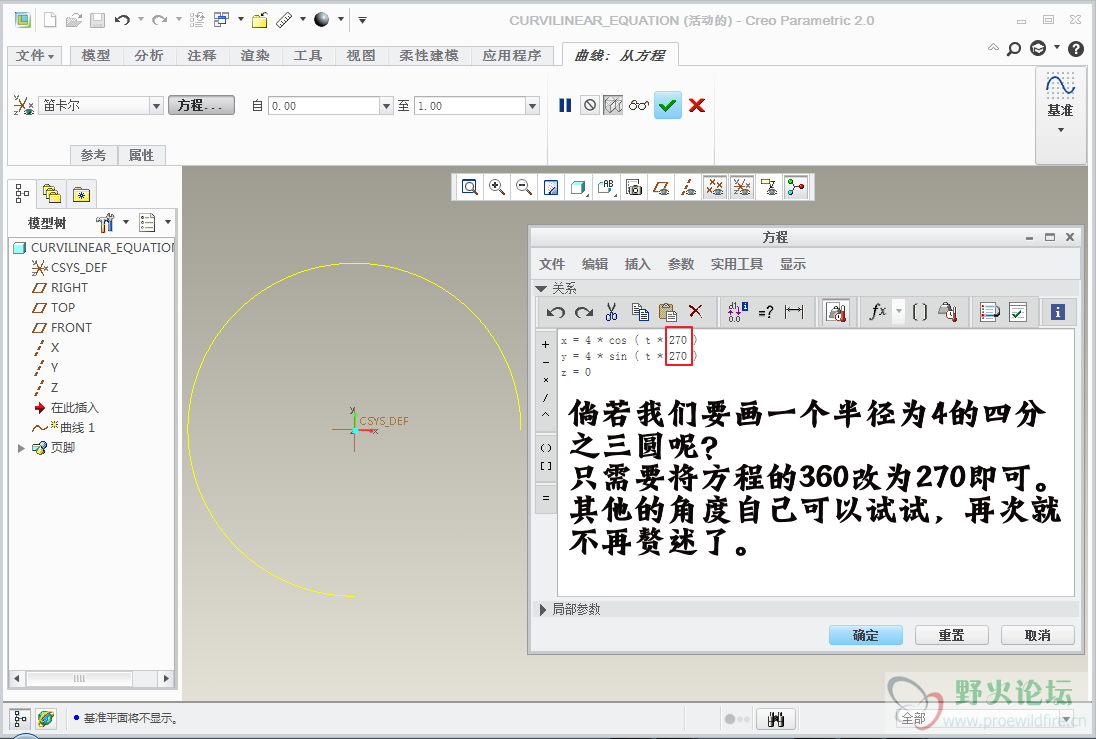The height and width of the screenshot is (739, 1096).
Task: Open the 至 range end value dropdown
Action: click(533, 106)
